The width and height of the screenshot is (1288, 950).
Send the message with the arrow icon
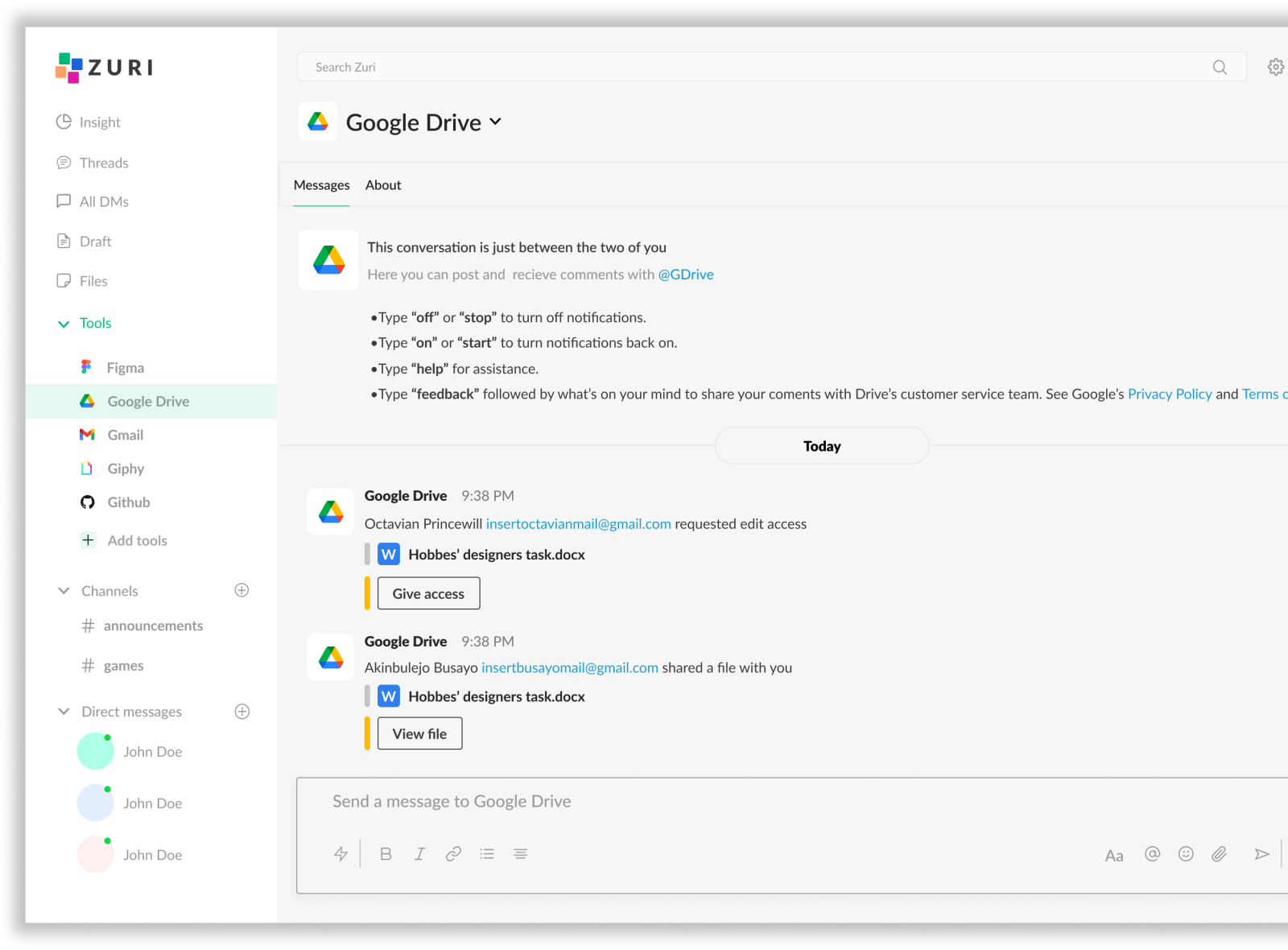[x=1261, y=854]
